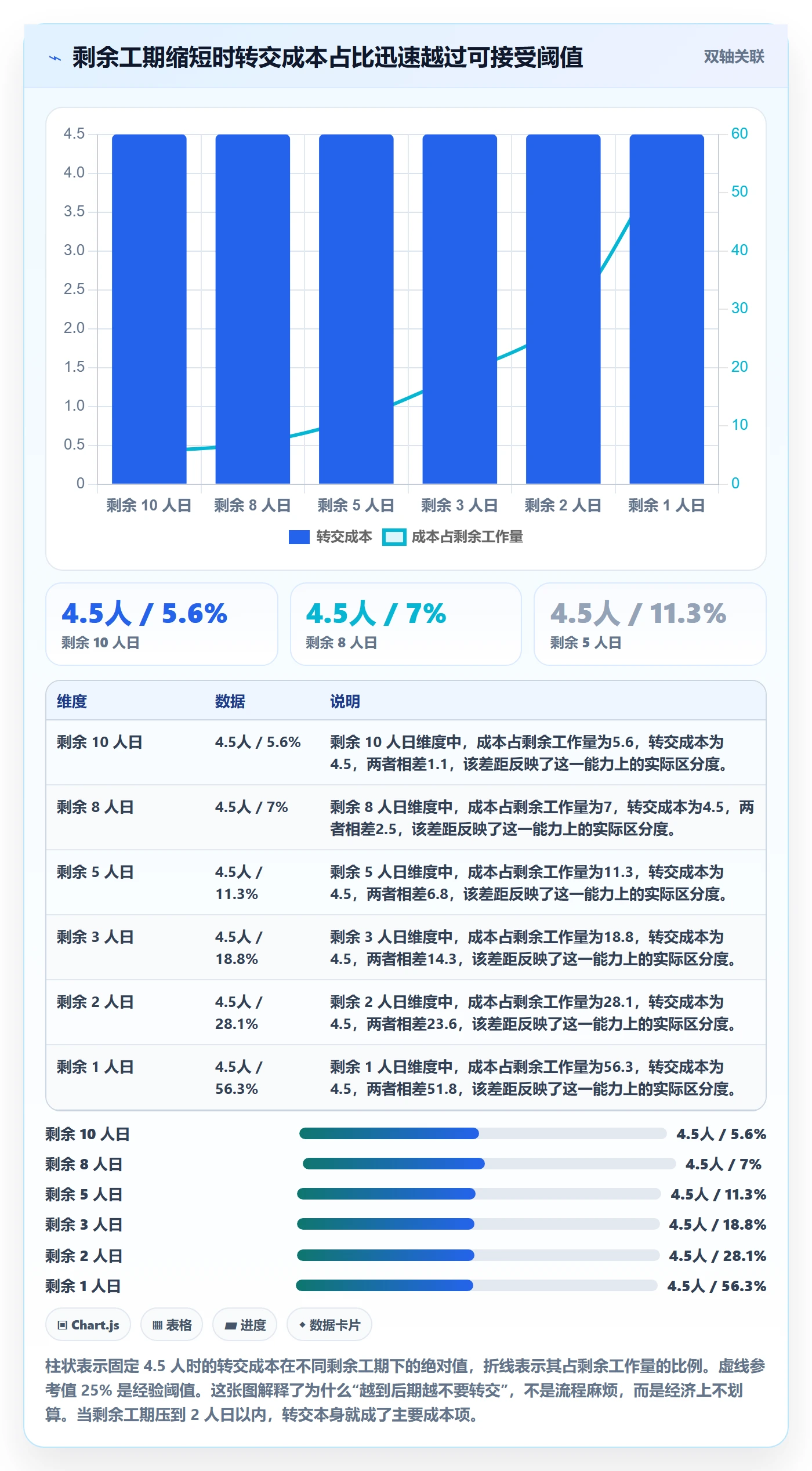Toggle the 成本占剩余工作量 legend swatch

point(394,537)
